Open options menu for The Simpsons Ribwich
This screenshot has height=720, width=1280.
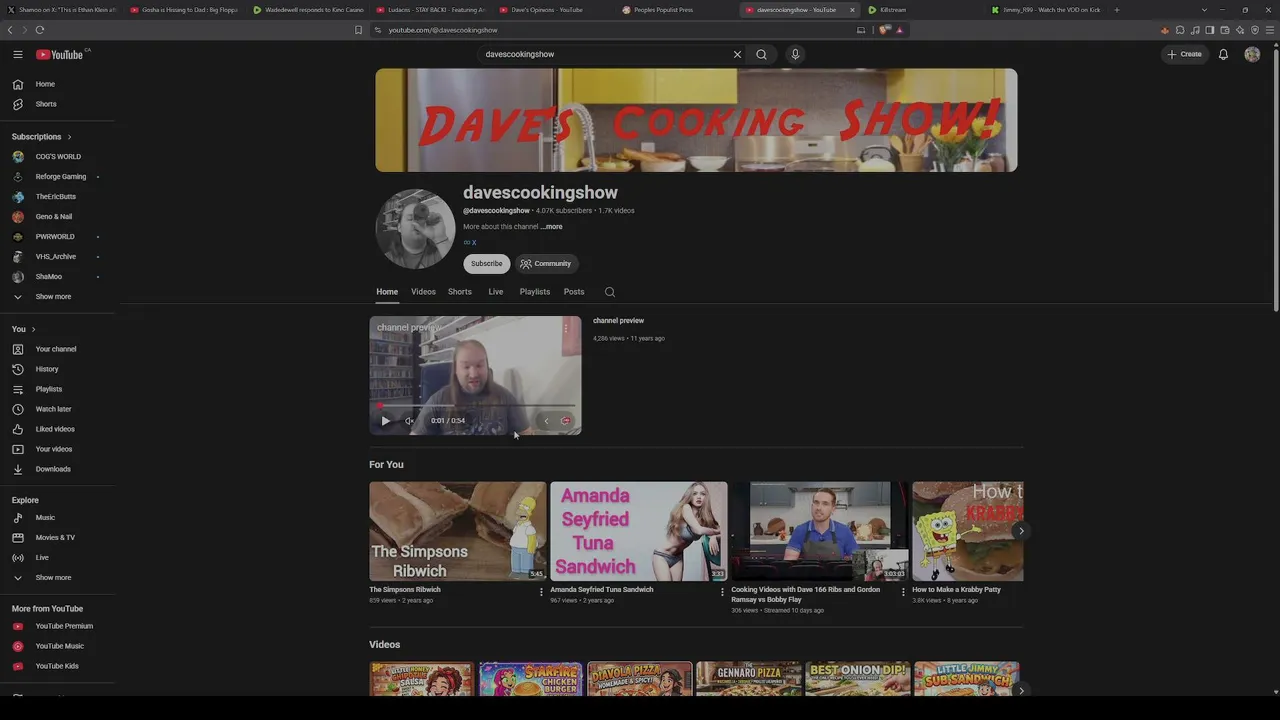[x=541, y=592]
